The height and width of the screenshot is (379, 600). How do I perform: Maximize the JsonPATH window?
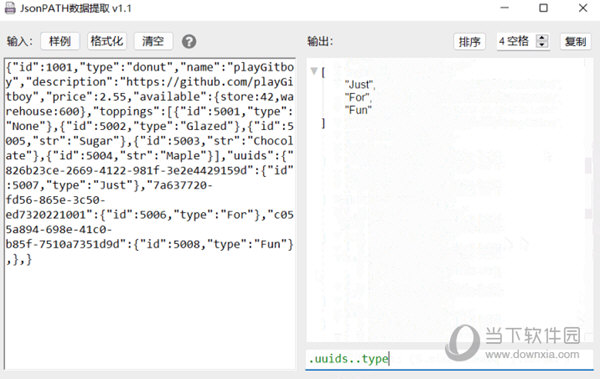pos(543,8)
